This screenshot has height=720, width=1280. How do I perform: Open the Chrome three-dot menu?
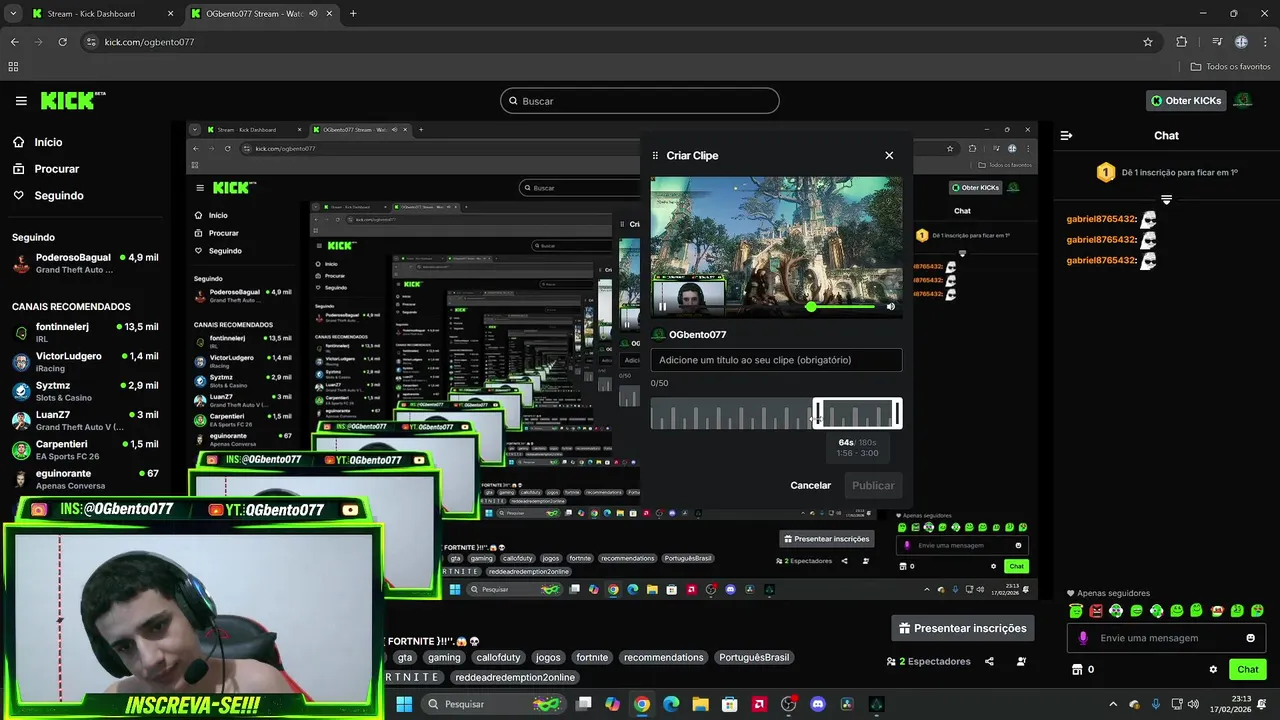[x=1265, y=42]
